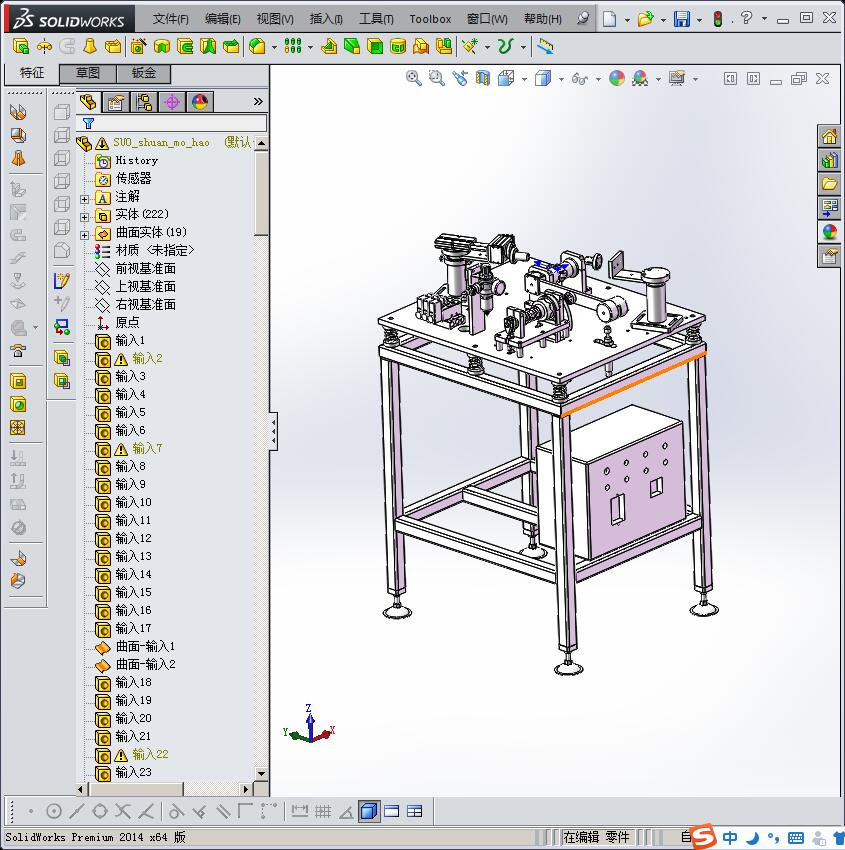Toggle the quadrant snap icon in bottom toolbar

pyautogui.click(x=100, y=812)
